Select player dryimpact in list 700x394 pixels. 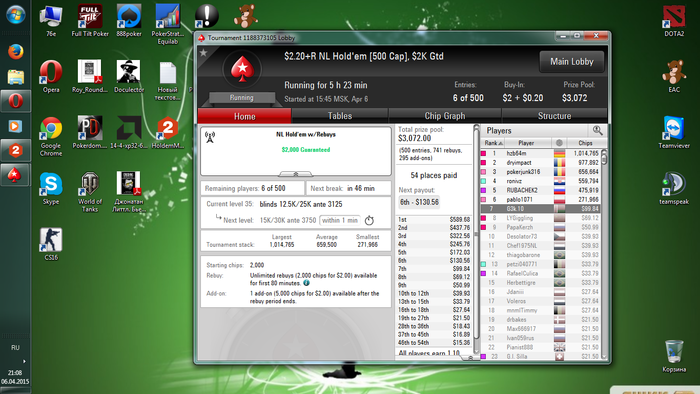tap(541, 163)
